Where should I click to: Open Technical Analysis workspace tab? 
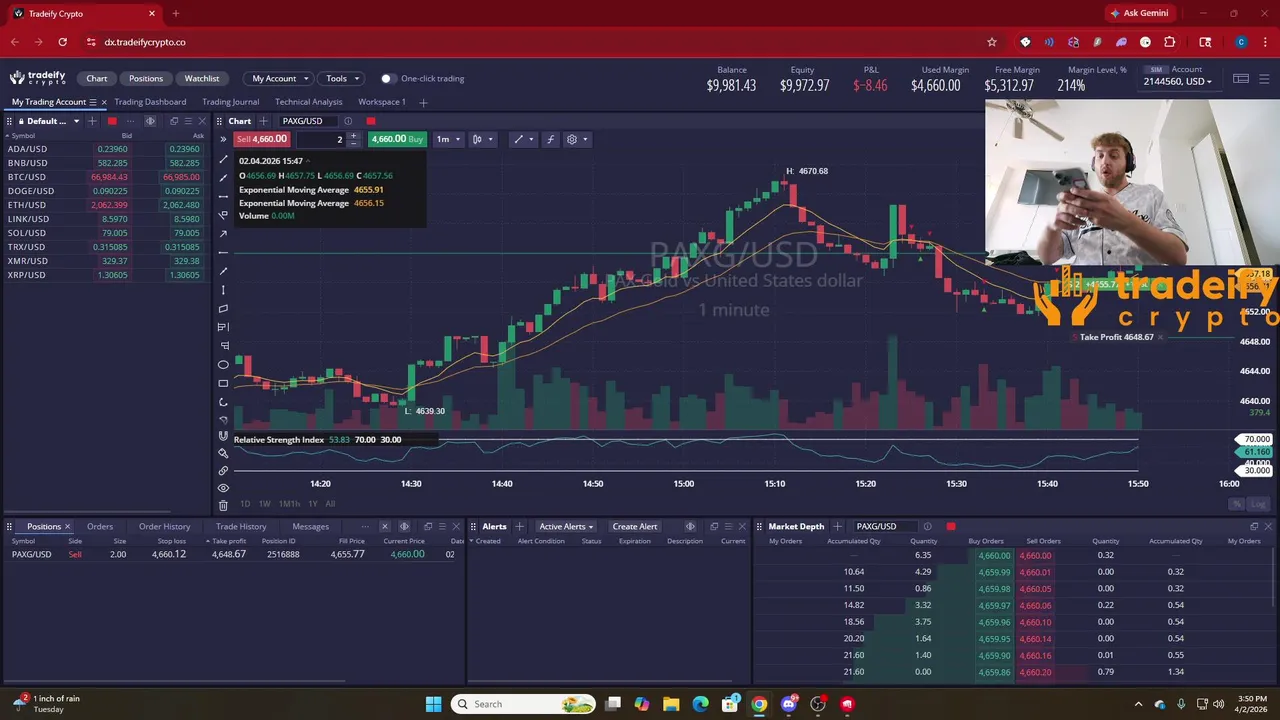coord(308,102)
